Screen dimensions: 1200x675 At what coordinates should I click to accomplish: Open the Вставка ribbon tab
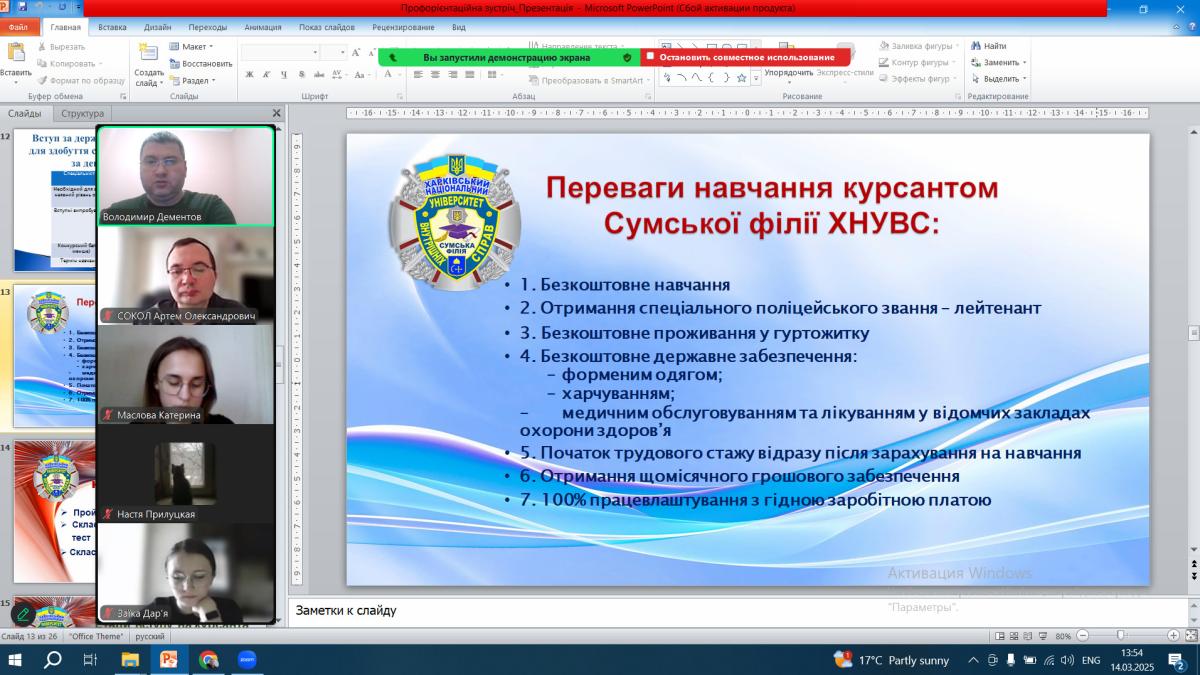click(x=112, y=28)
